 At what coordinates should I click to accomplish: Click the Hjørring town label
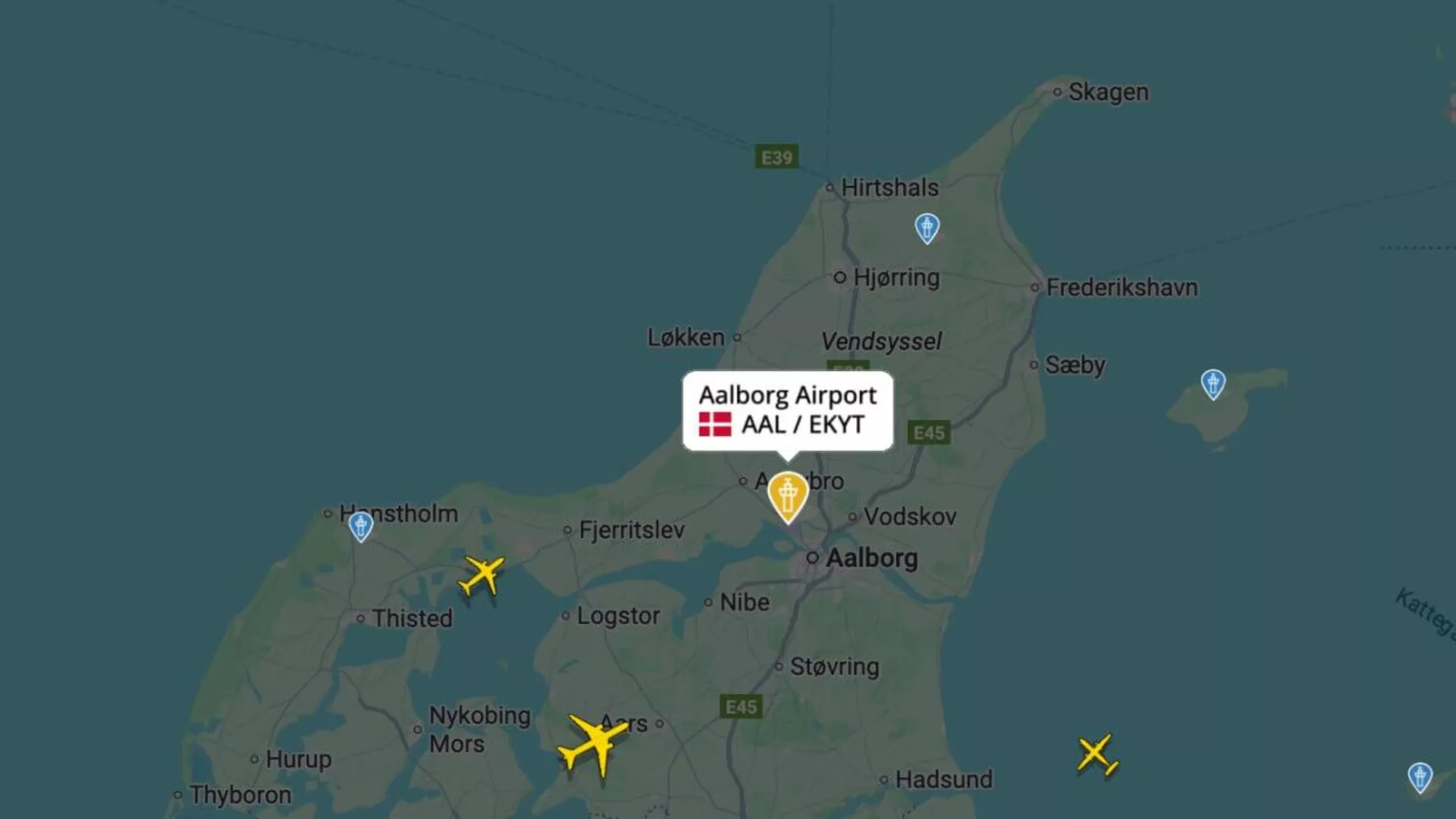pyautogui.click(x=896, y=278)
